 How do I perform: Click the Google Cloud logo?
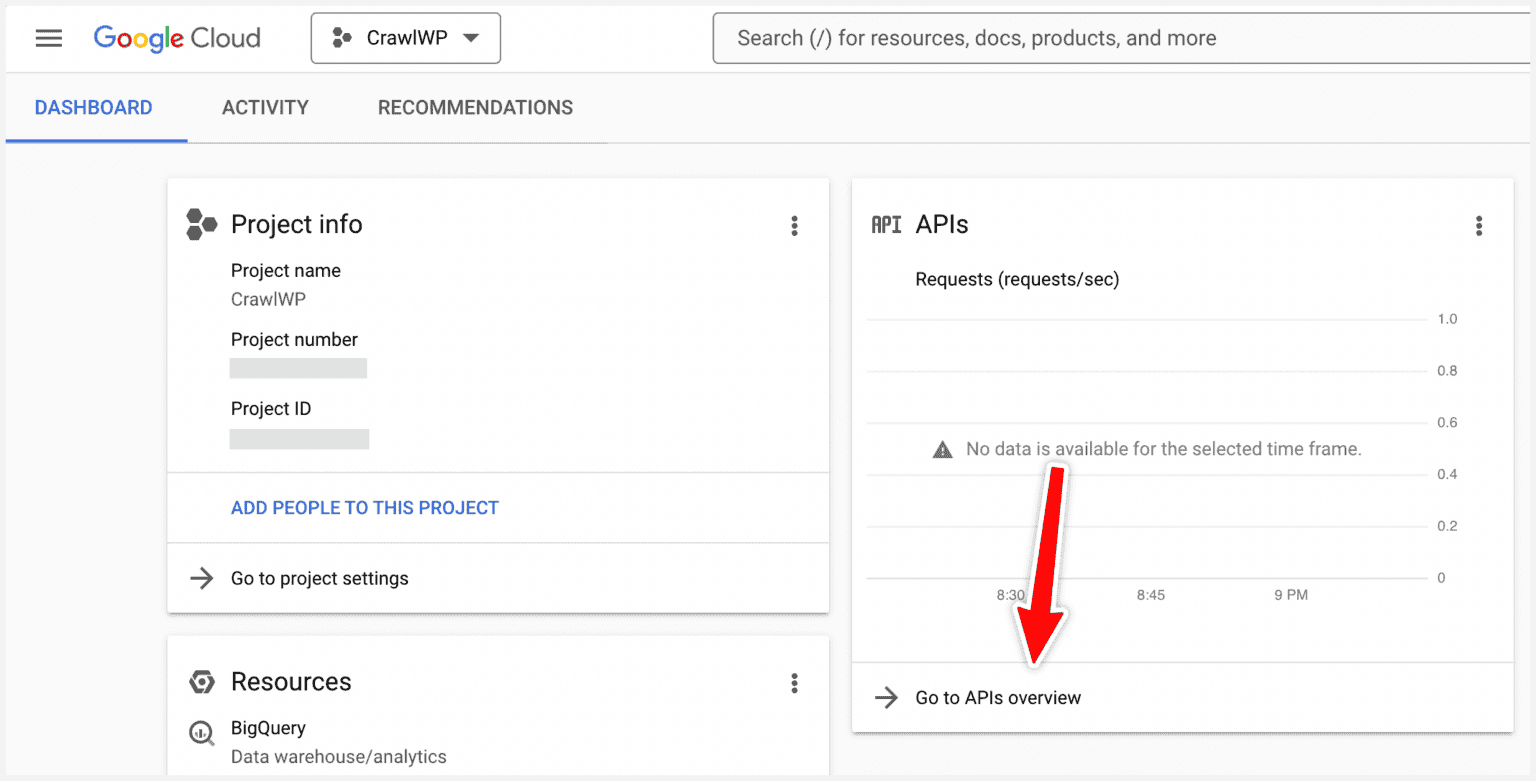(176, 38)
